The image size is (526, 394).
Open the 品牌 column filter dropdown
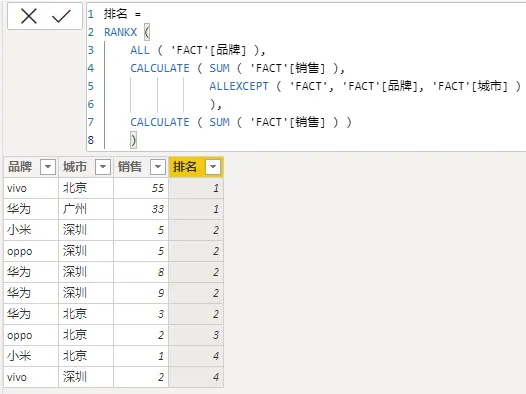(48, 167)
